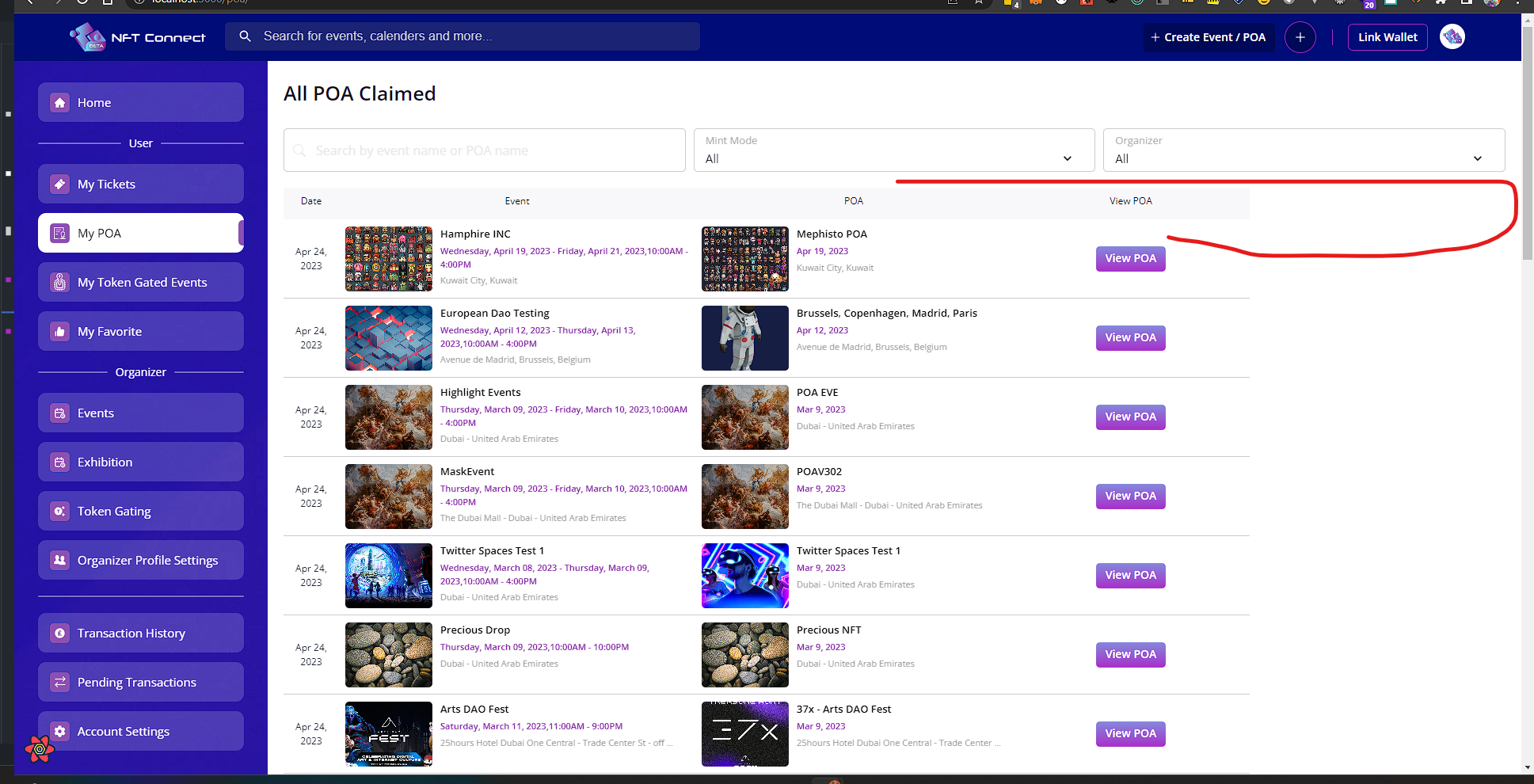The width and height of the screenshot is (1534, 784).
Task: Open Organizer Profile Settings
Action: pos(141,560)
